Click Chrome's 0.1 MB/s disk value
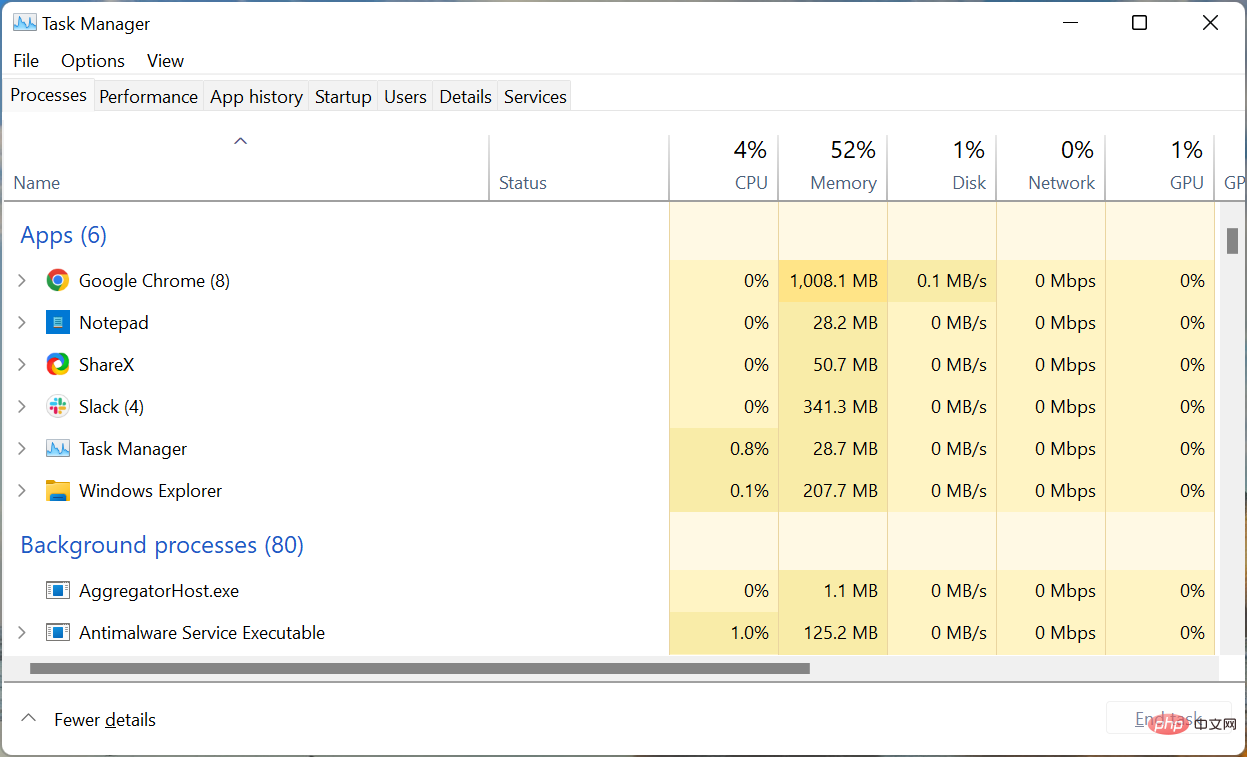Image resolution: width=1247 pixels, height=757 pixels. point(952,281)
